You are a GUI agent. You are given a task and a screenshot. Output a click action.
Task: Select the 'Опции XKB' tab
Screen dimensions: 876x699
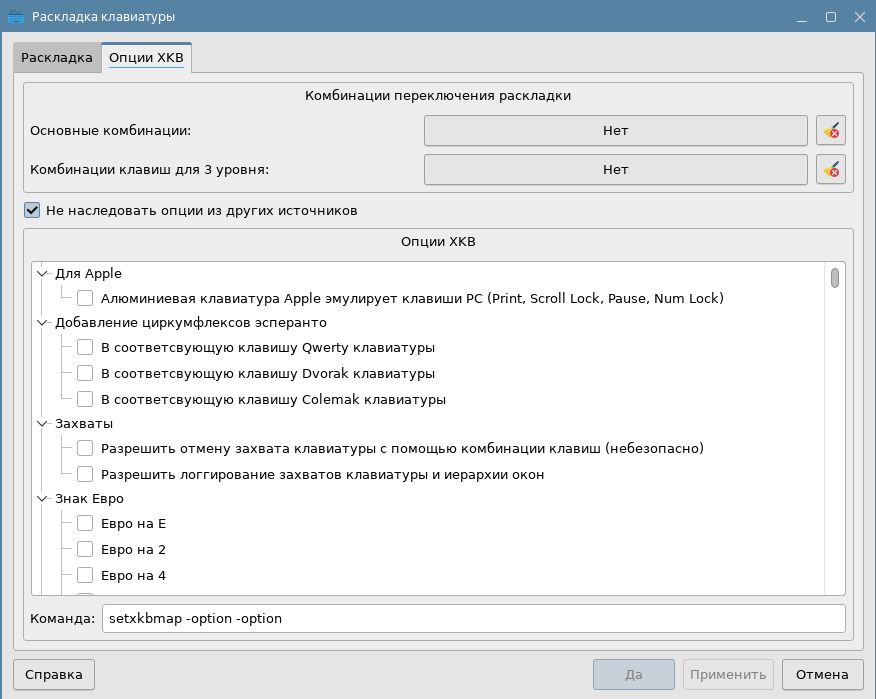[x=146, y=58]
